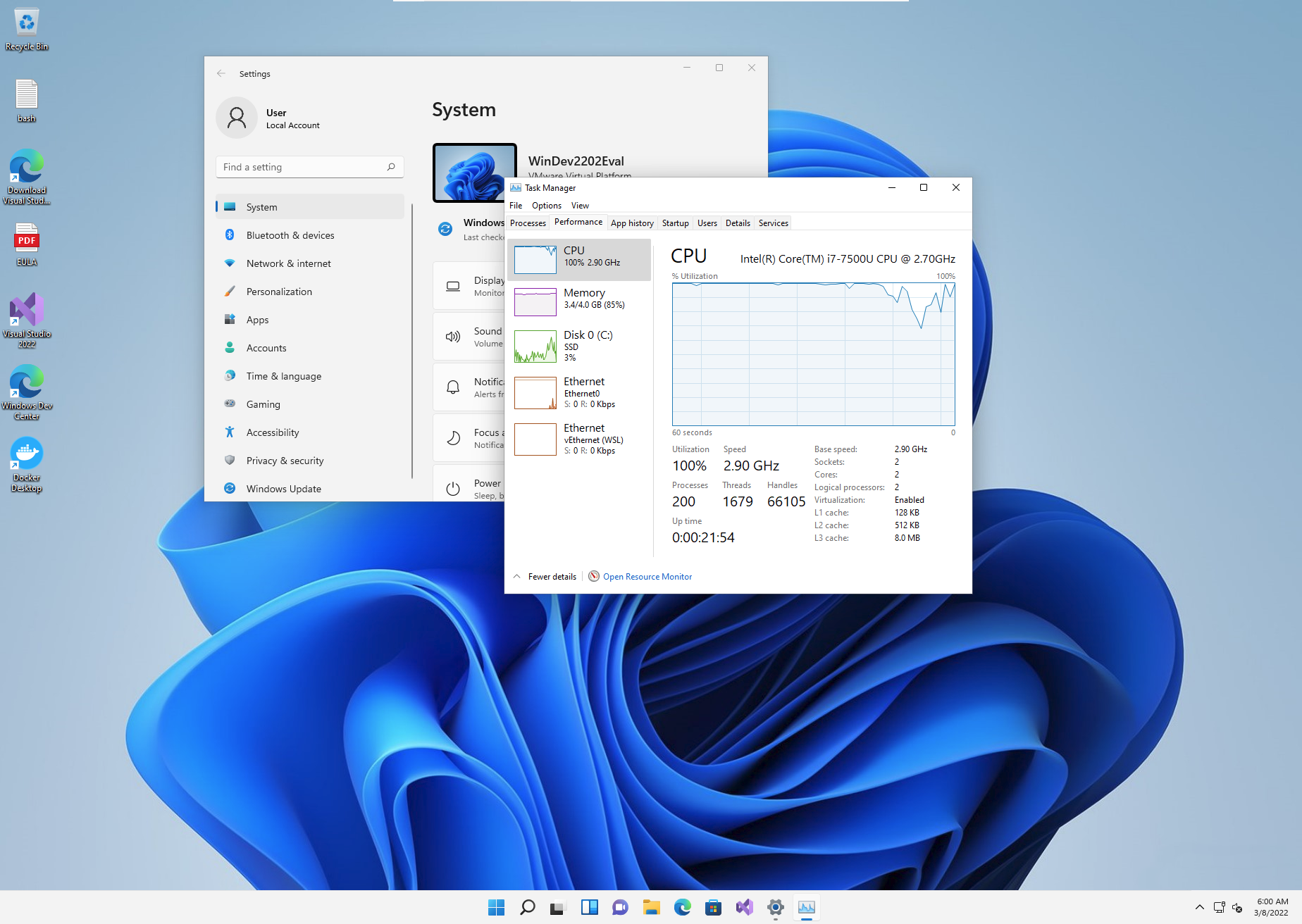Open File Explorer from the taskbar
The image size is (1302, 924).
coord(651,907)
